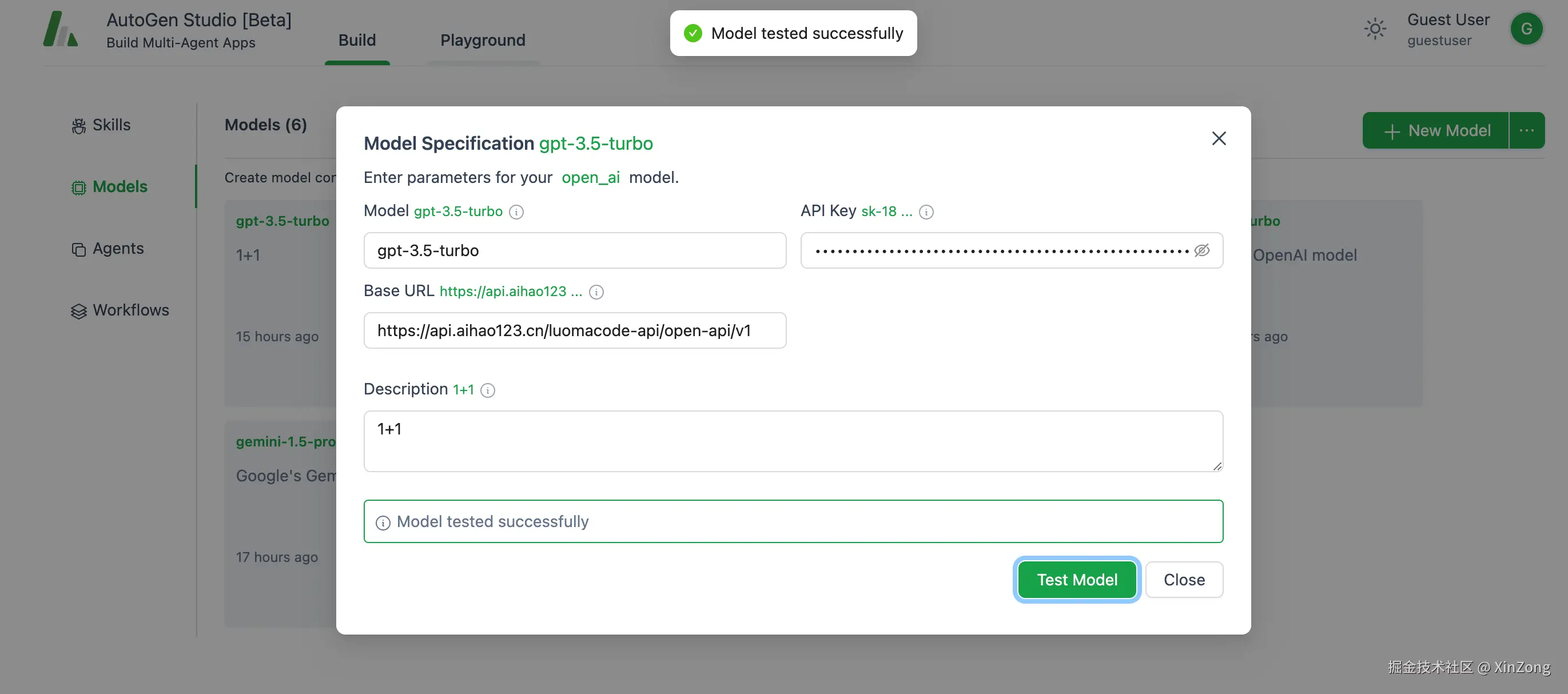
Task: Switch to the Playground tab
Action: click(x=482, y=40)
